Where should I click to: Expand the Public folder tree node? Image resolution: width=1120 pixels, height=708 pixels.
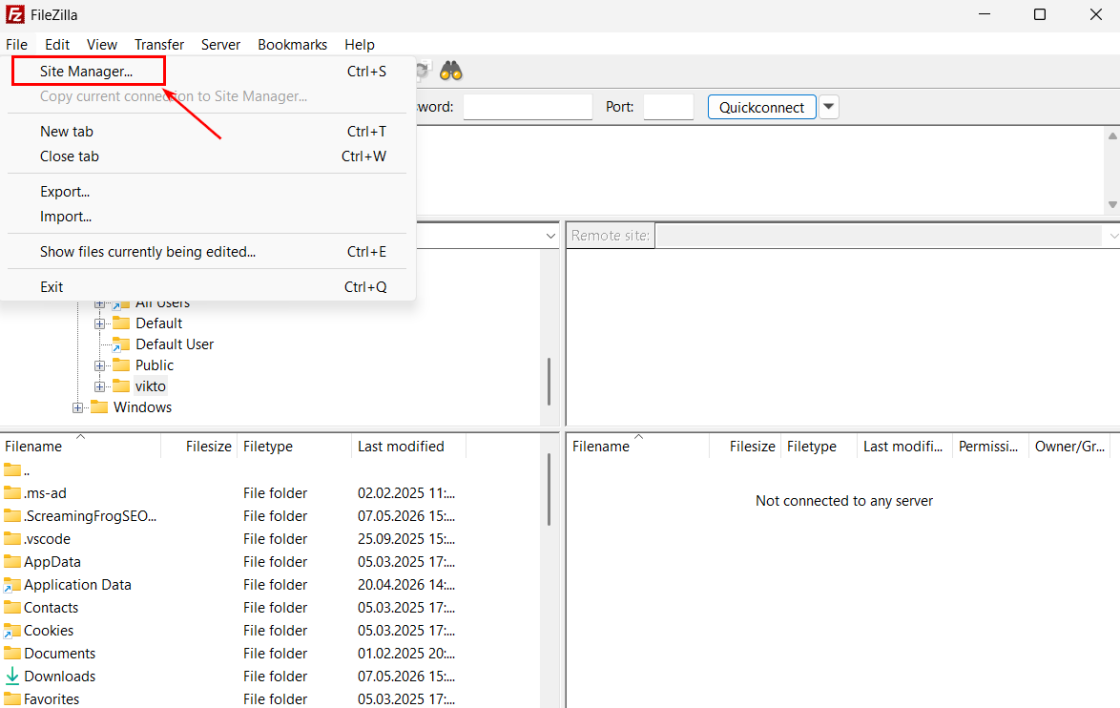(x=99, y=366)
